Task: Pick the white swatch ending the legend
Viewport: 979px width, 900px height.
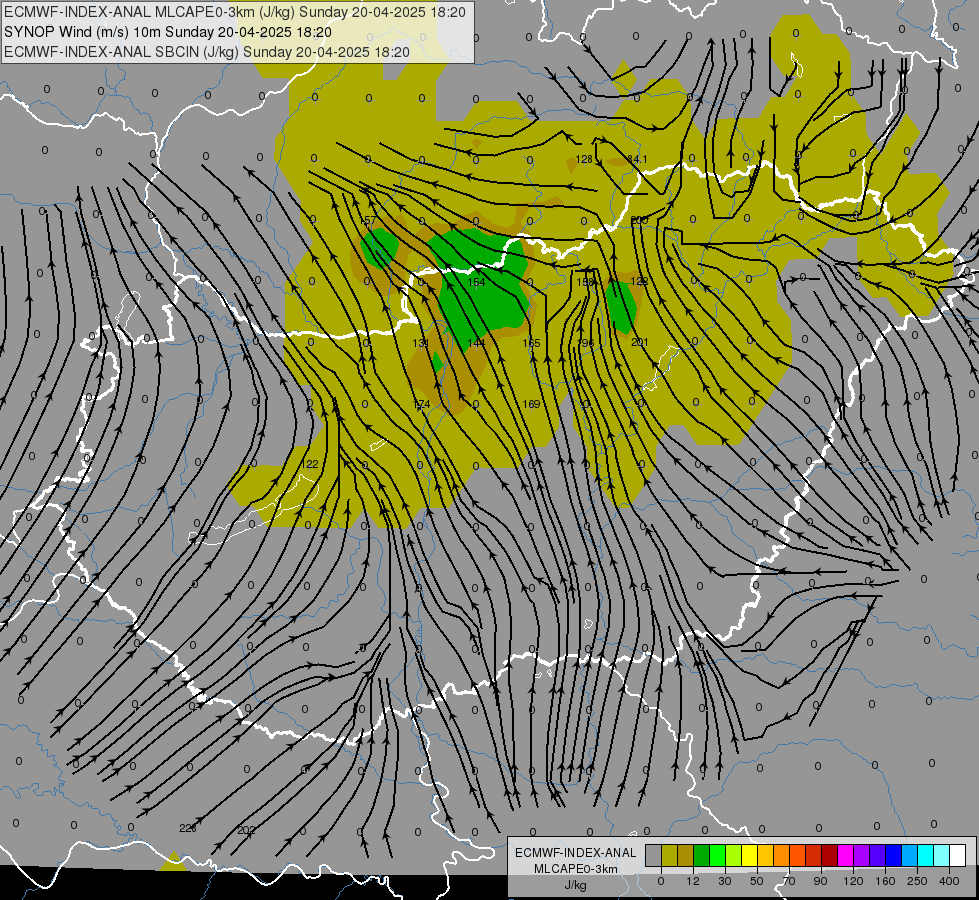Action: pyautogui.click(x=957, y=856)
